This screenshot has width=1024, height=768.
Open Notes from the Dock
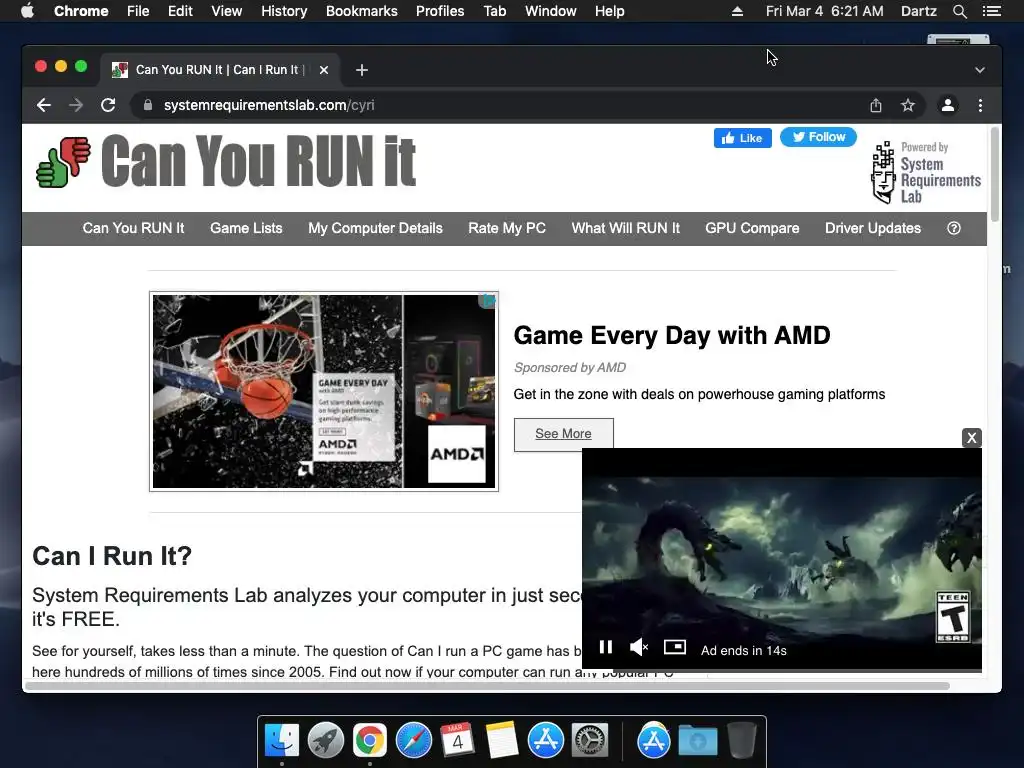click(x=502, y=741)
